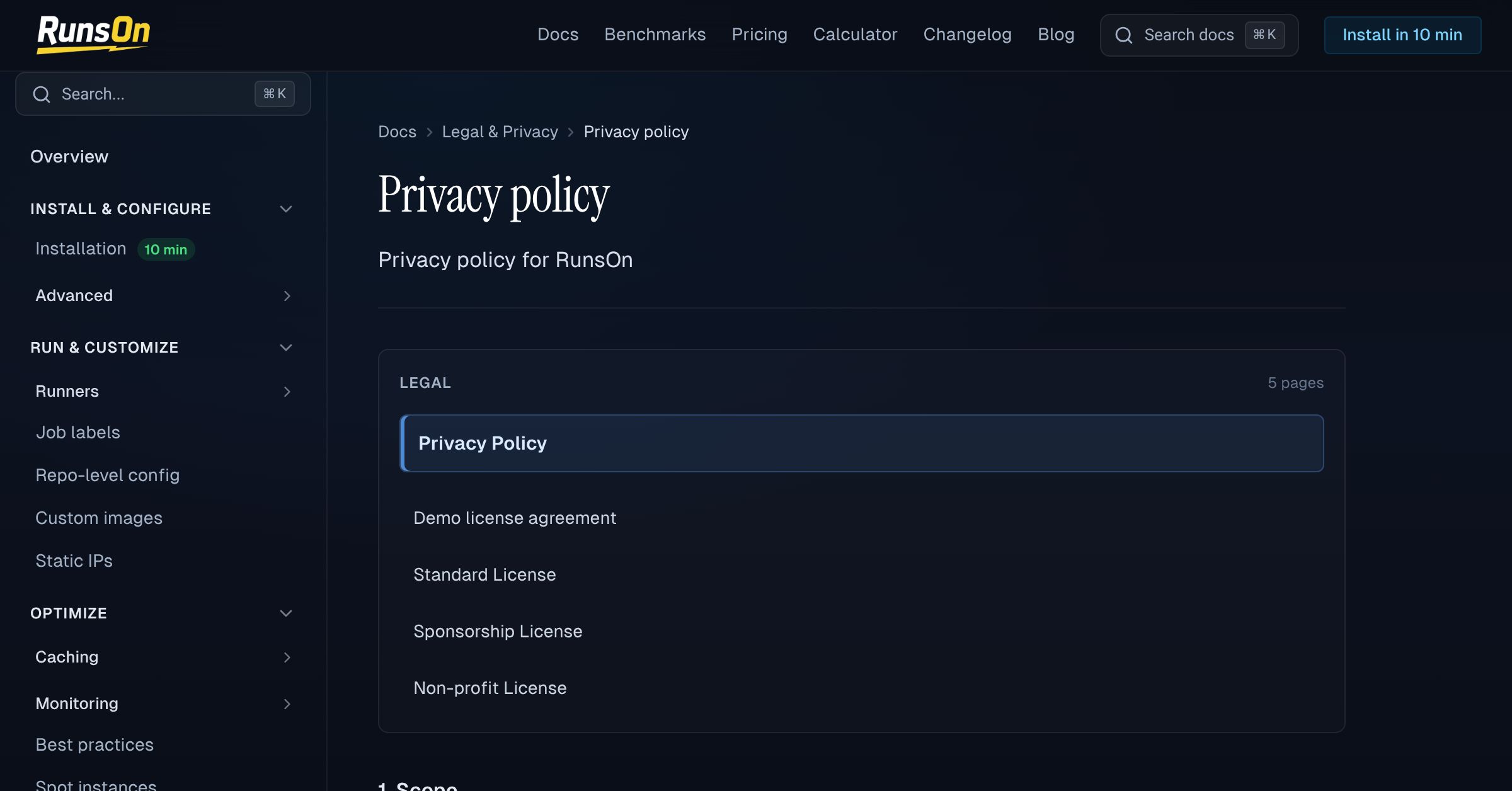Click the 'Privacy policy for RunsOn' subtitle
Screen dimensions: 1512x791
click(x=505, y=260)
